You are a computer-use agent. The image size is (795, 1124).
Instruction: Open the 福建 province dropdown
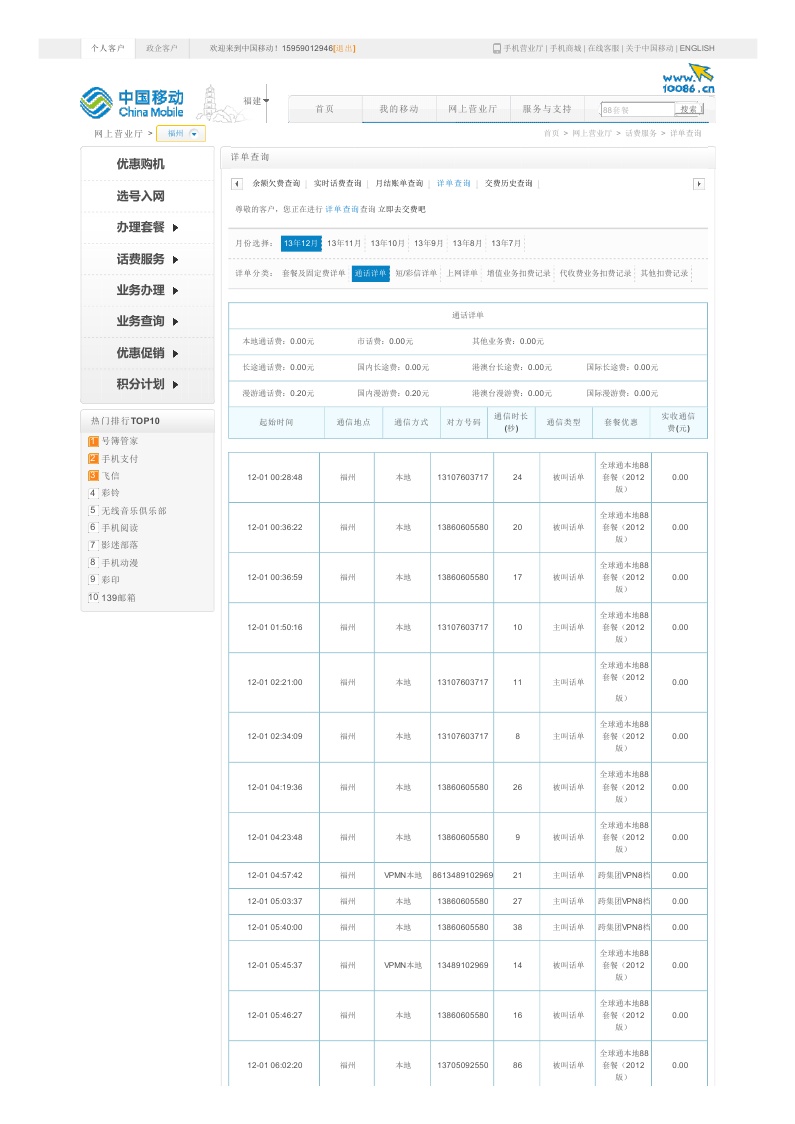(256, 101)
